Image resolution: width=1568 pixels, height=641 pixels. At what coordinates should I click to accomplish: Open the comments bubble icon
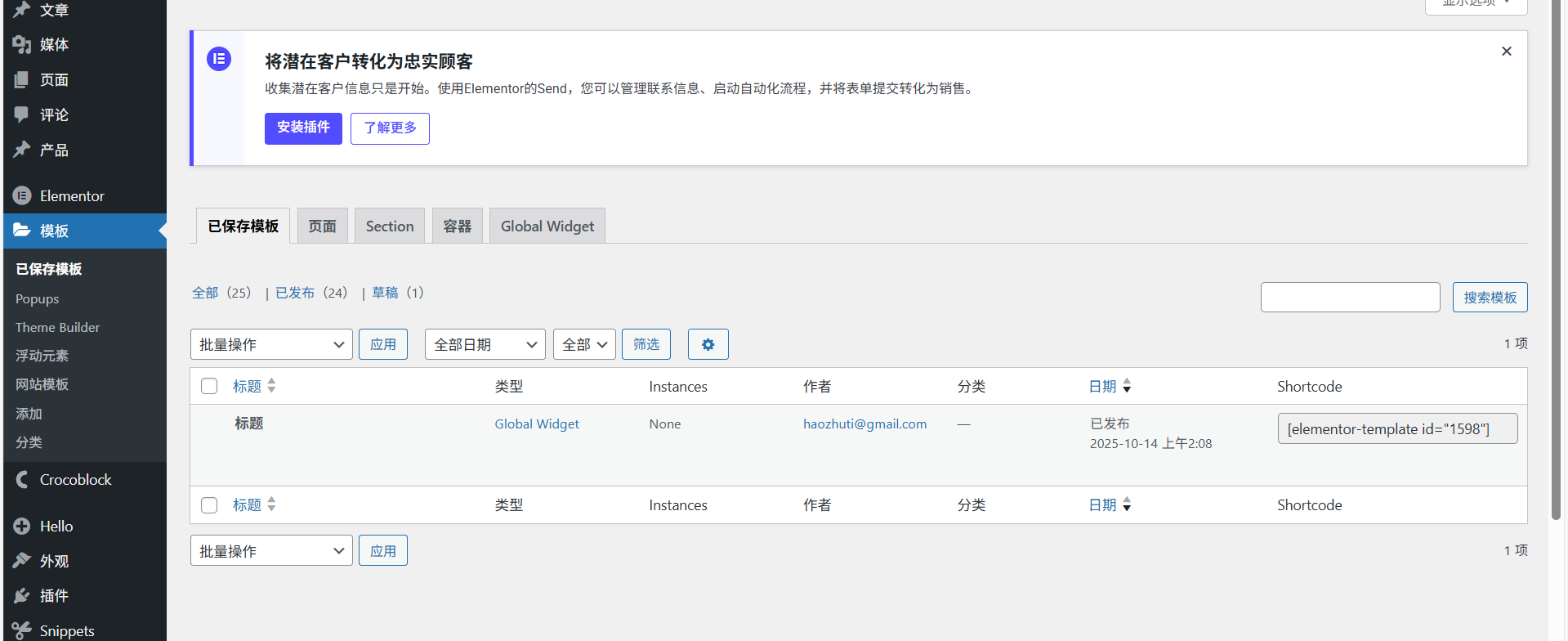pos(22,115)
